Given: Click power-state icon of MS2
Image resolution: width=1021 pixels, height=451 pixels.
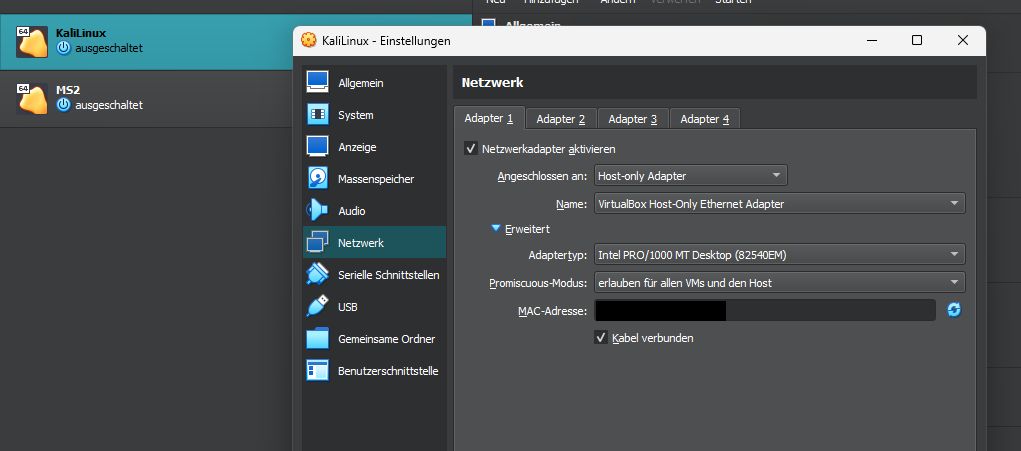Looking at the screenshot, I should pos(63,105).
